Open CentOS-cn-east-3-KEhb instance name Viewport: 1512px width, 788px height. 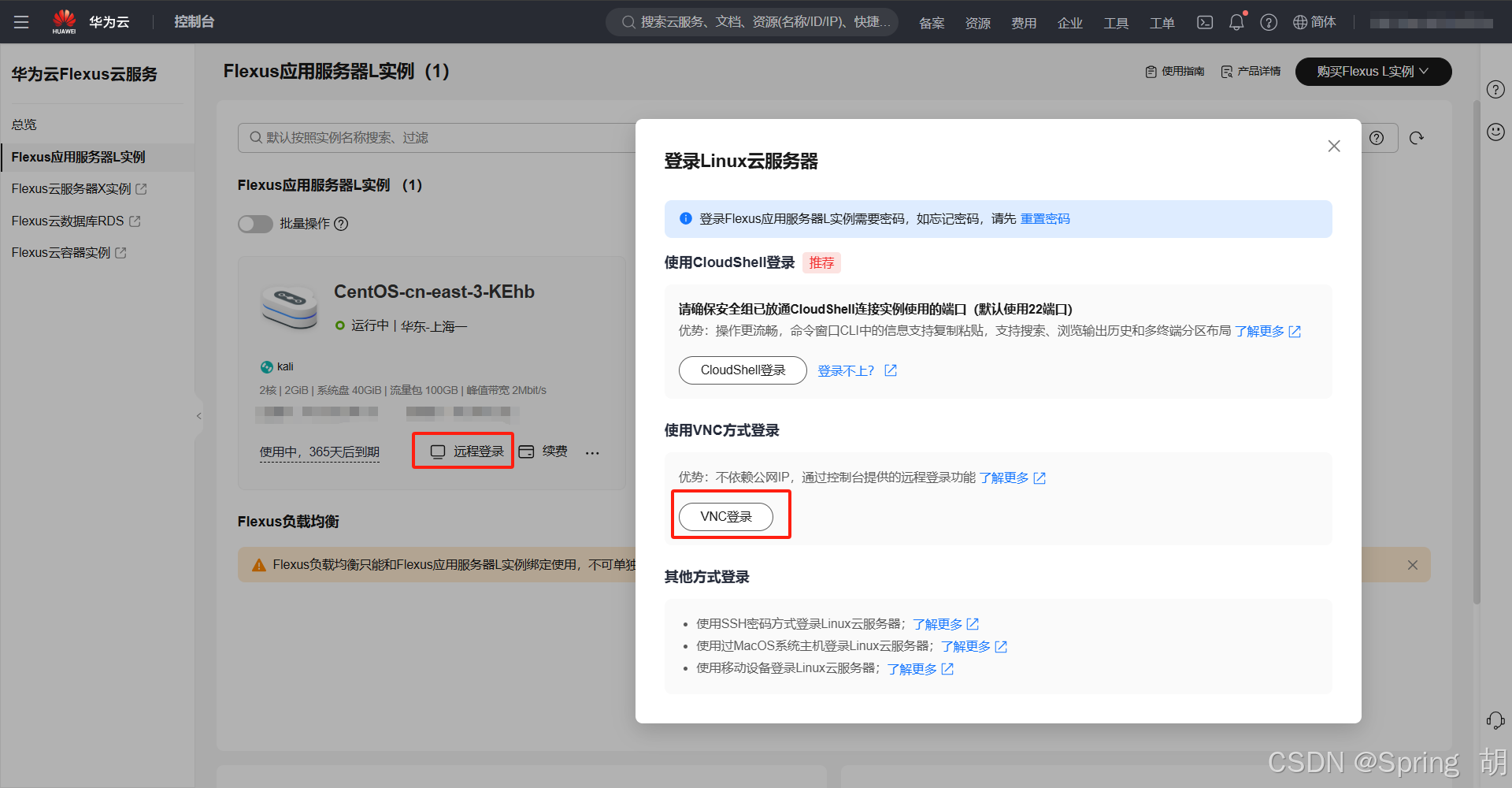click(x=434, y=292)
